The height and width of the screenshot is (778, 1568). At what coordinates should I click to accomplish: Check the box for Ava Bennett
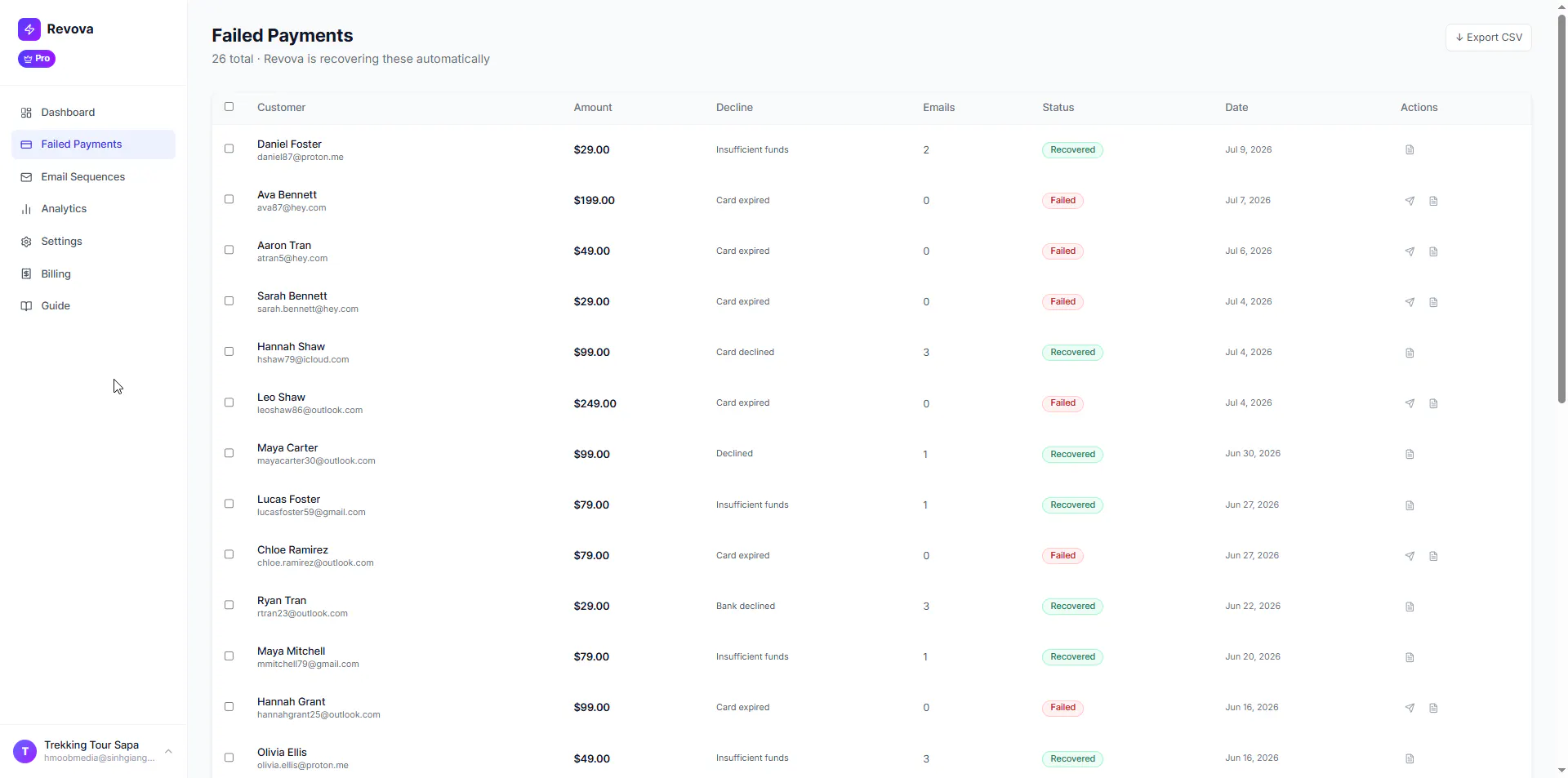(229, 200)
